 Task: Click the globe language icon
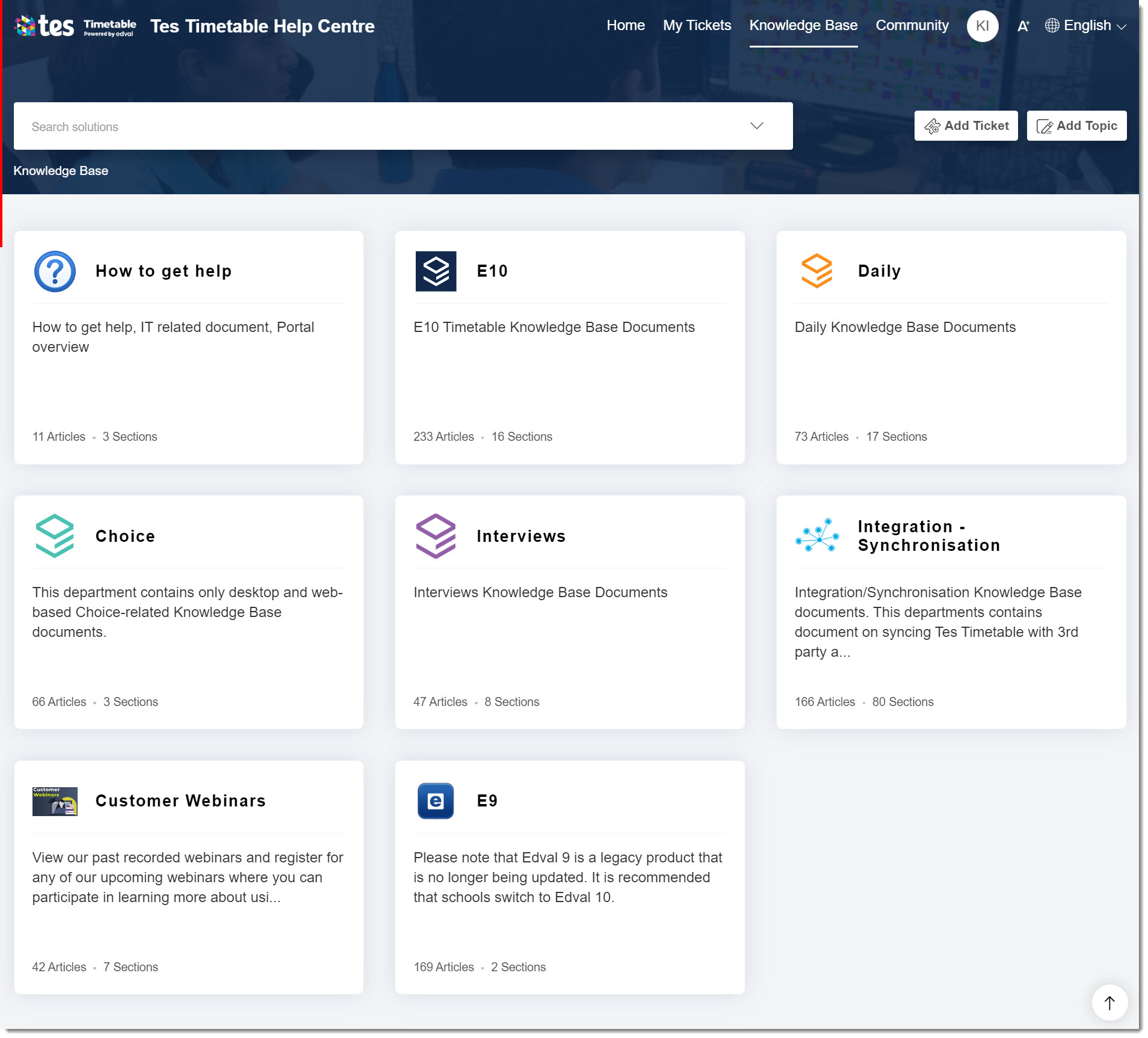tap(1052, 25)
